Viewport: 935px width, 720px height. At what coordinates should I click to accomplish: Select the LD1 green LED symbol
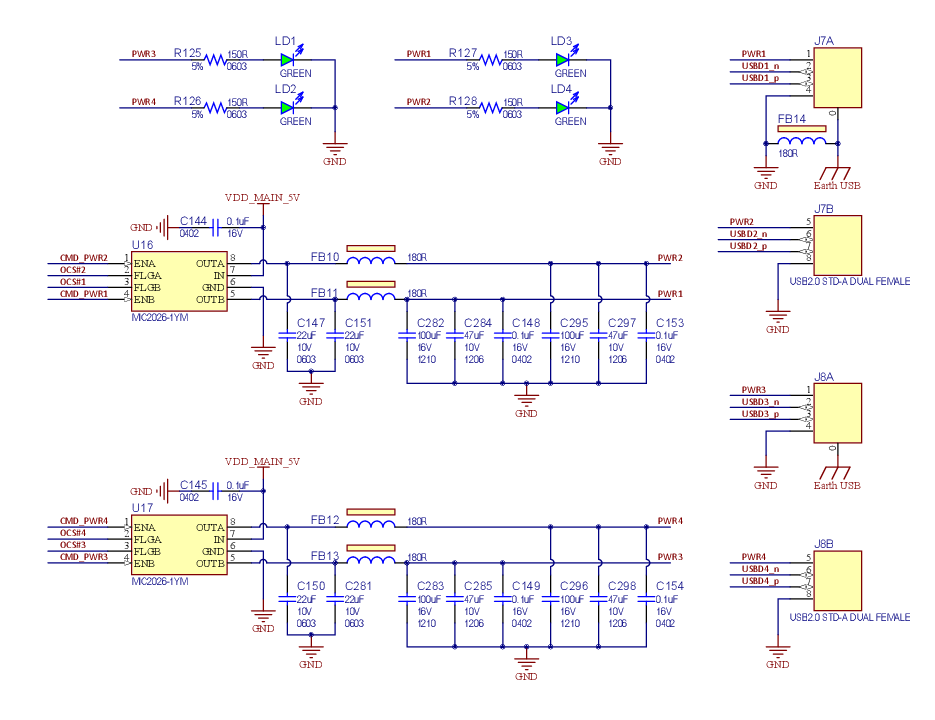pyautogui.click(x=288, y=60)
